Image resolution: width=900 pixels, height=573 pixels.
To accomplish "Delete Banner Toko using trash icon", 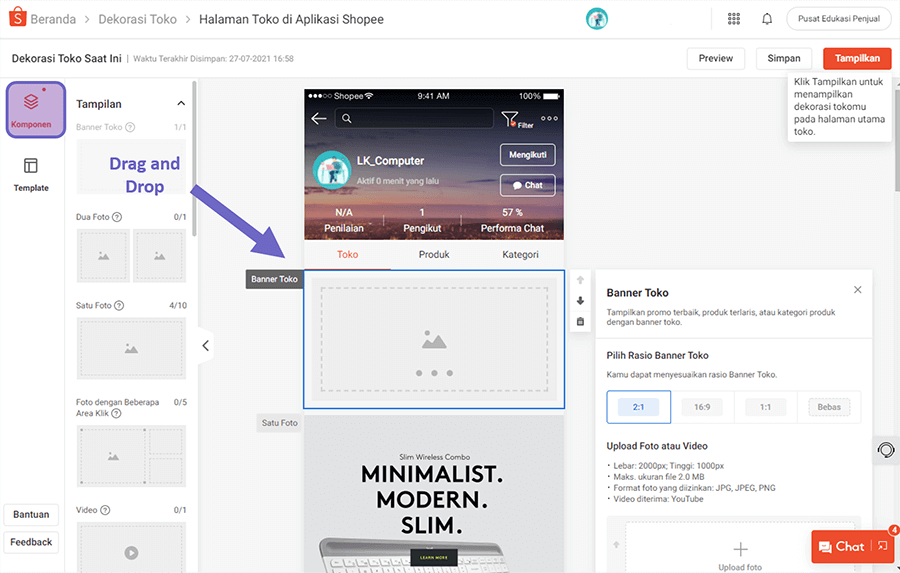I will [x=581, y=321].
